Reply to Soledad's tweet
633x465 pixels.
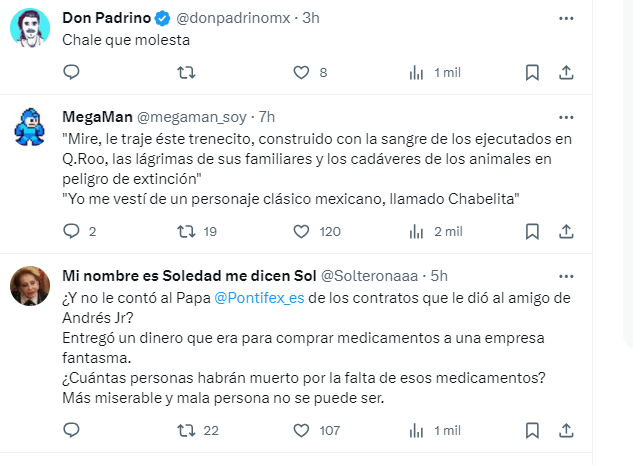tap(71, 430)
